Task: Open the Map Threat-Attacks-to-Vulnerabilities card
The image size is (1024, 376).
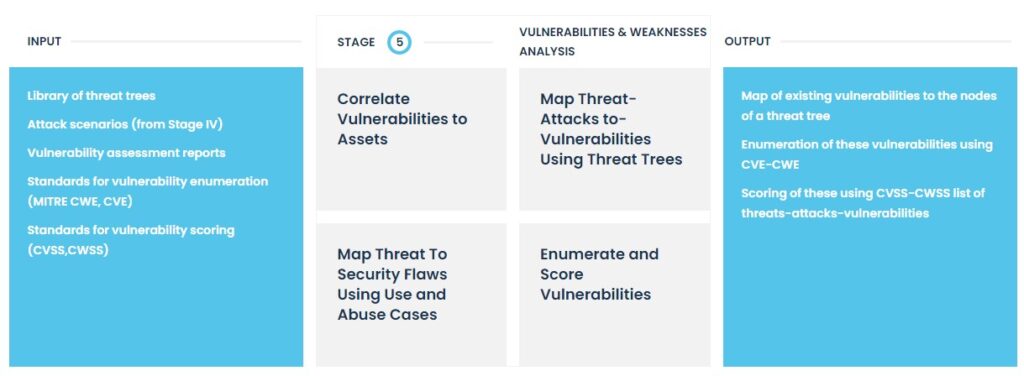Action: (615, 139)
